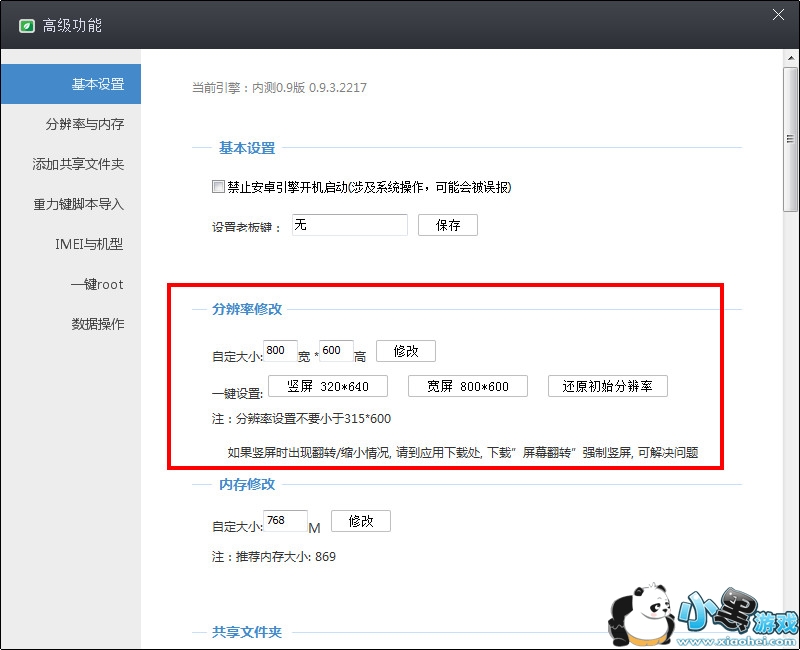Viewport: 800px width, 650px height.
Task: Click the 设置老板键 input field
Action: click(x=349, y=225)
